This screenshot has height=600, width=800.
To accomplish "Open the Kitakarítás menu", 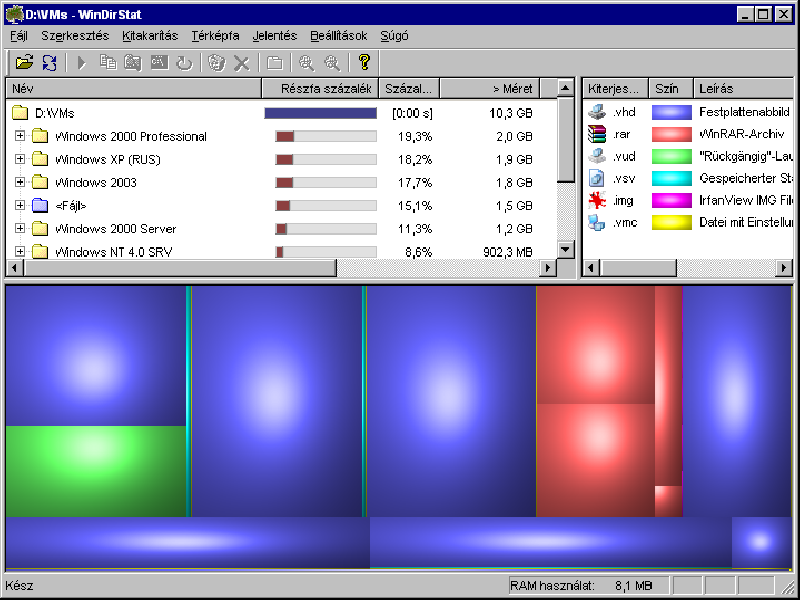I will click(150, 36).
